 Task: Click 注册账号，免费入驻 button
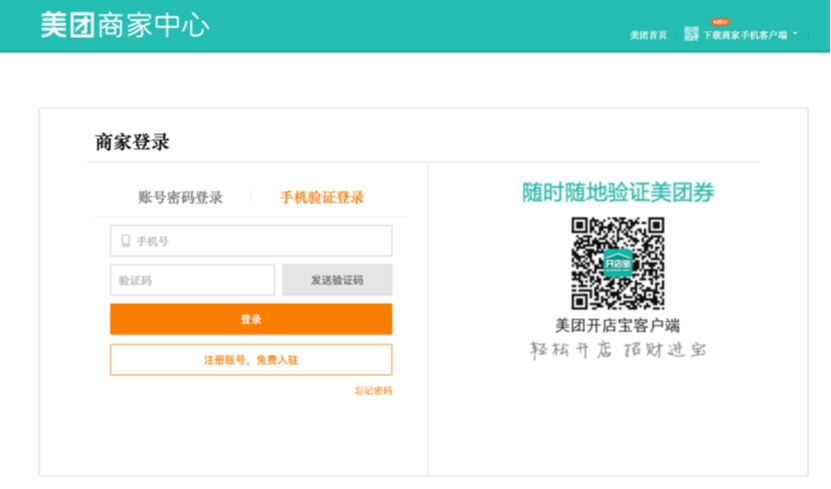click(251, 360)
